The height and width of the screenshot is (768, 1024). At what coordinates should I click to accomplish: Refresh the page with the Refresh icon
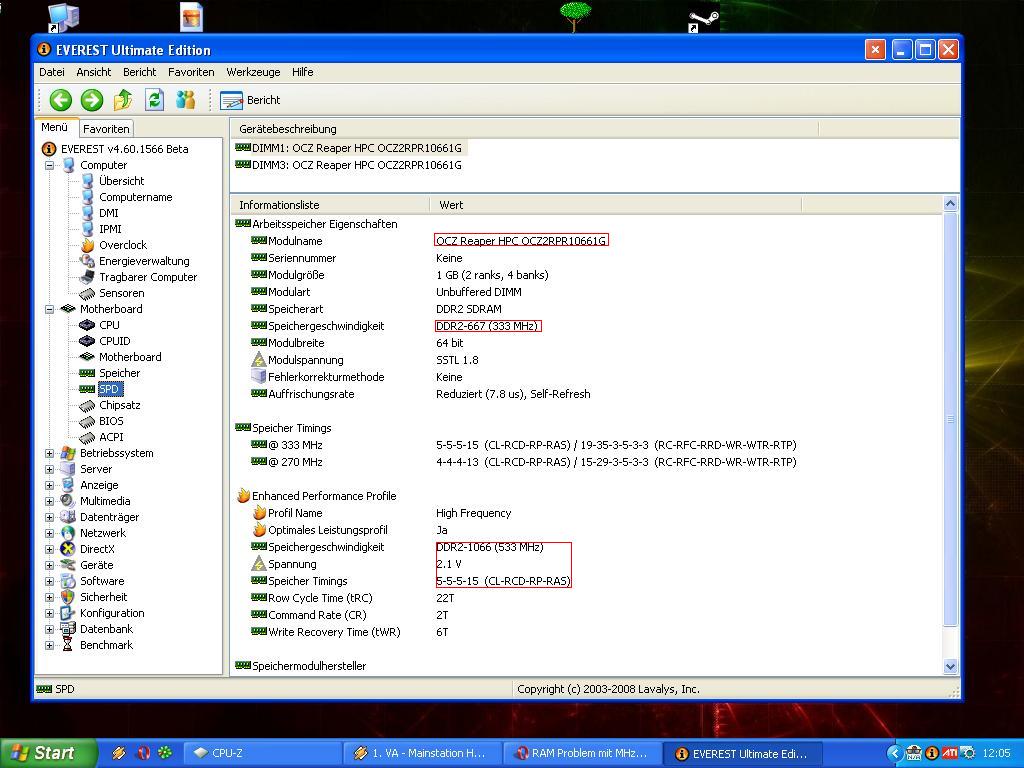(154, 100)
